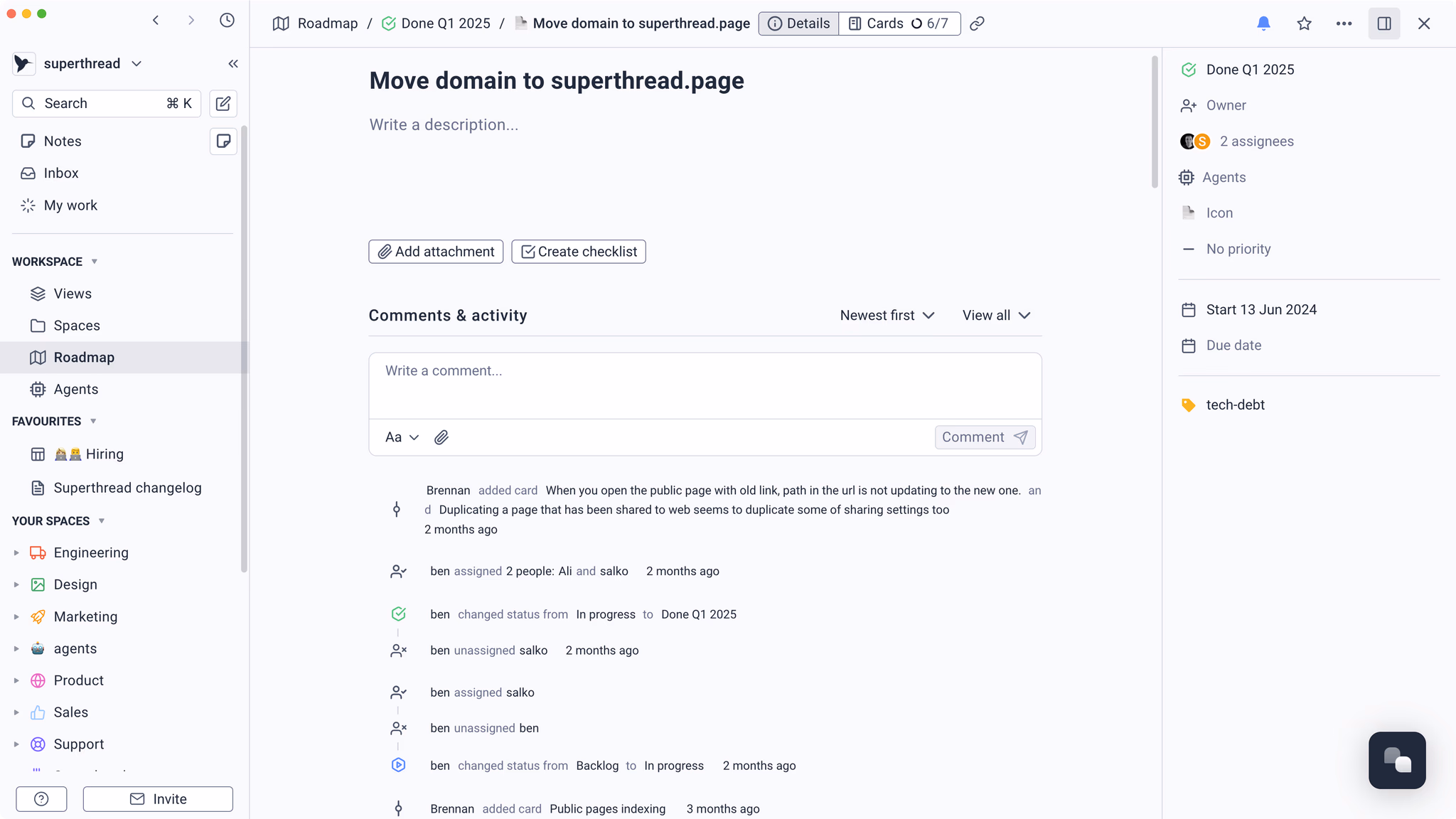Copy card link via chain icon
The height and width of the screenshot is (819, 1456).
(978, 23)
